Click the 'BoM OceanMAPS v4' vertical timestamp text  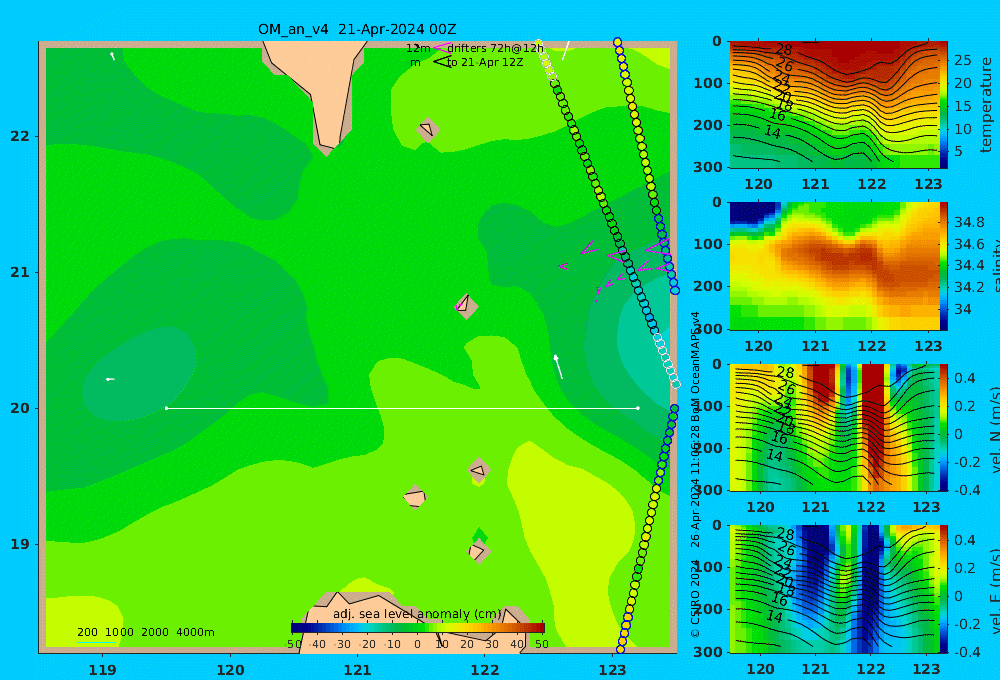pos(695,365)
